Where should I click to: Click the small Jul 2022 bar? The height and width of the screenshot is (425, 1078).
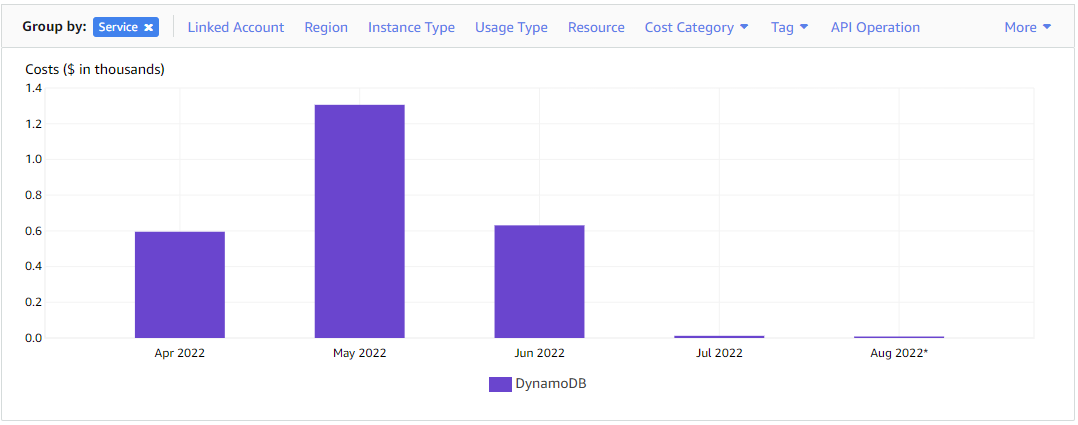pyautogui.click(x=719, y=336)
